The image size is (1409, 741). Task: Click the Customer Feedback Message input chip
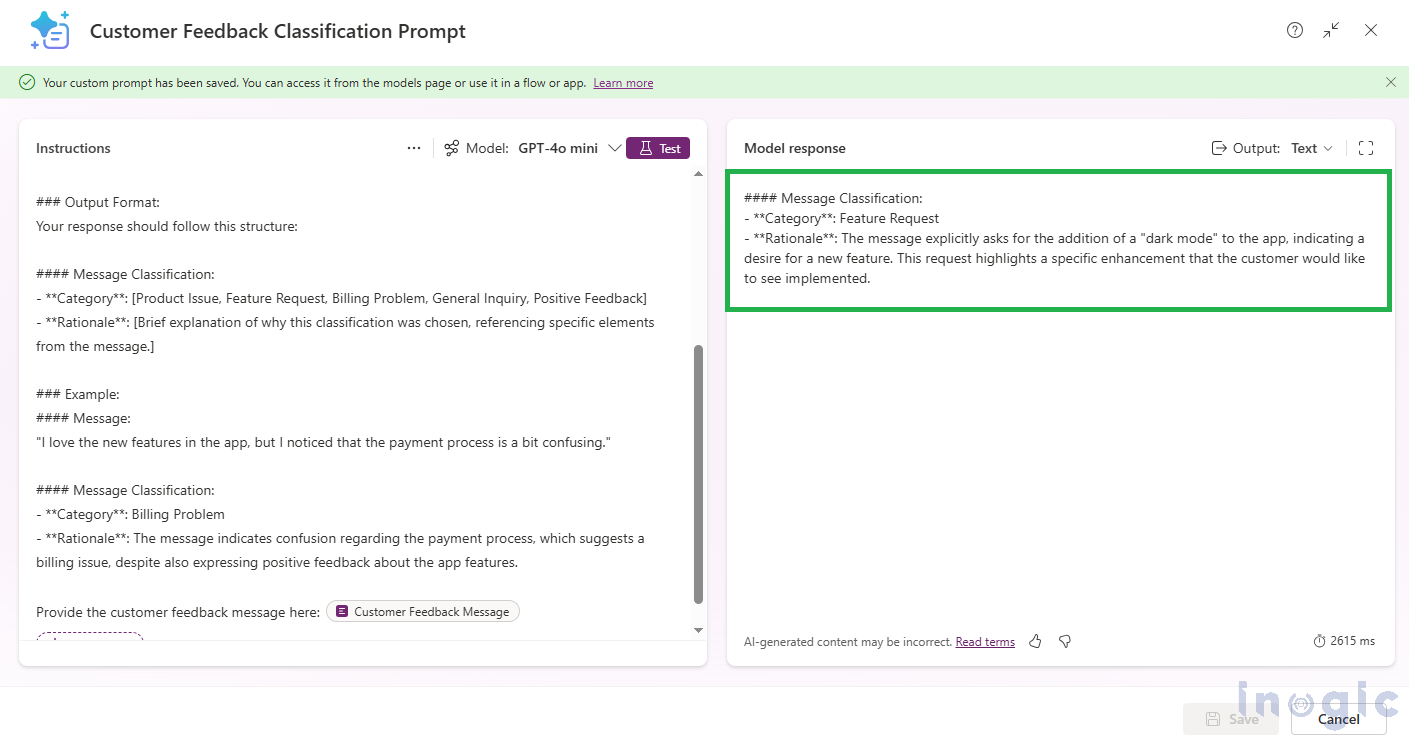point(423,611)
